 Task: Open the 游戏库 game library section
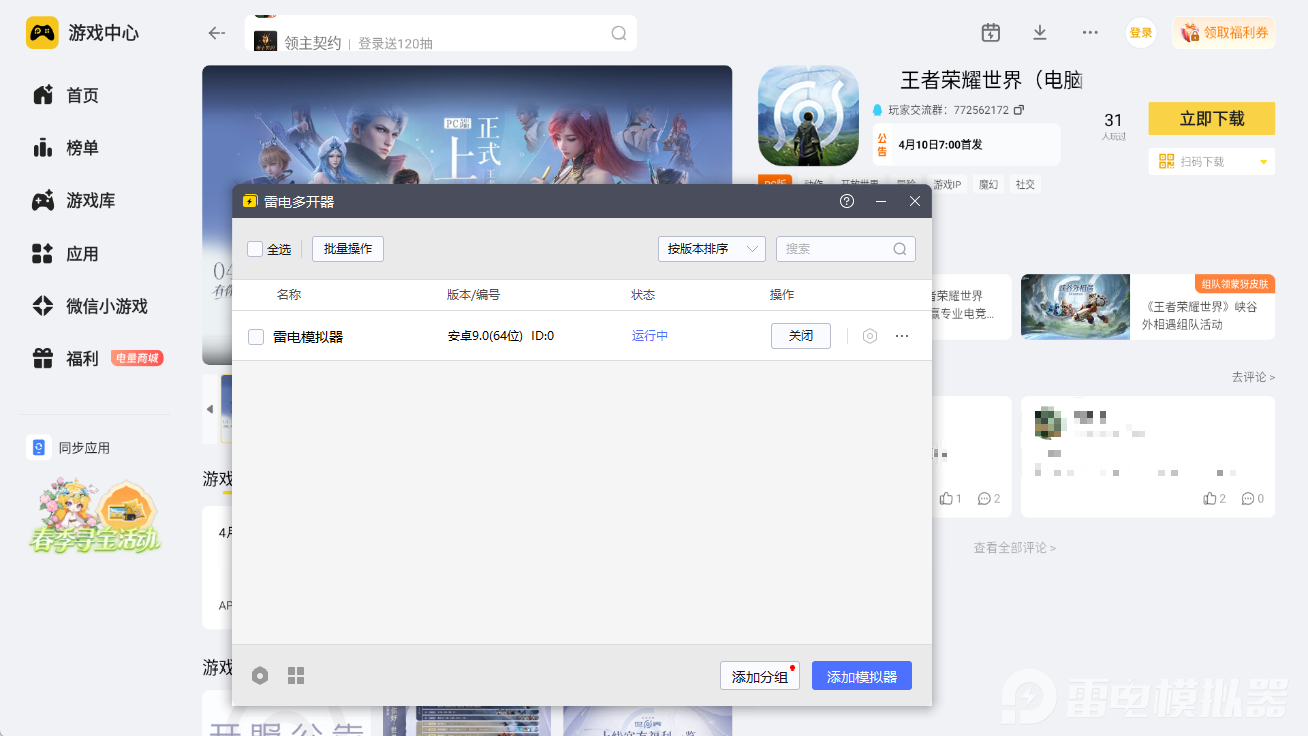93,200
